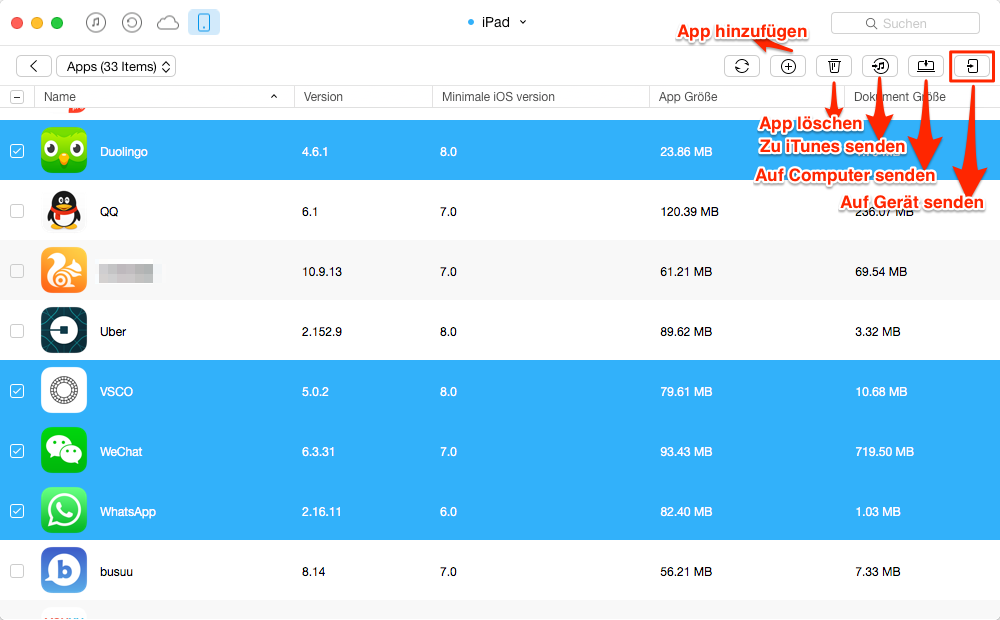Click the search magnifier icon
Screen dimensions: 1000x620
871,24
